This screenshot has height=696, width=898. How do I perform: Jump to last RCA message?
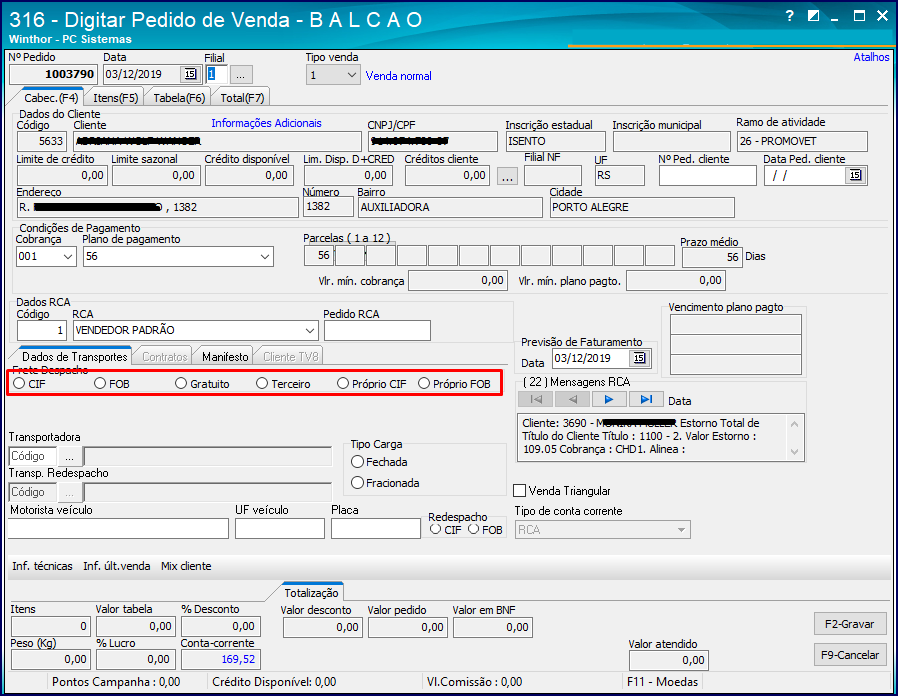[x=645, y=400]
